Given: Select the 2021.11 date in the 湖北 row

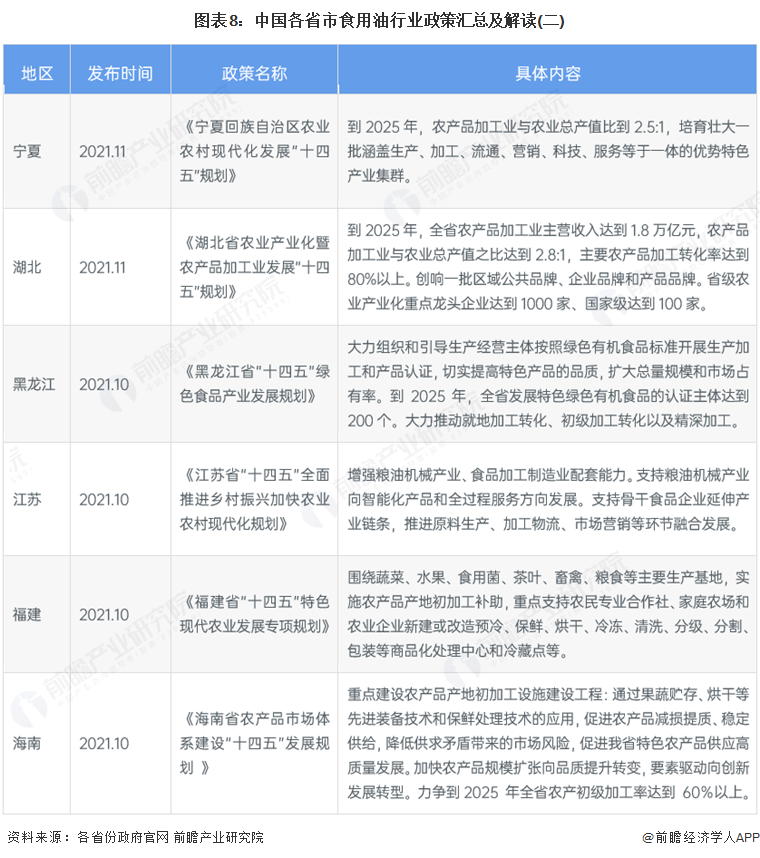Looking at the screenshot, I should click(x=102, y=268).
